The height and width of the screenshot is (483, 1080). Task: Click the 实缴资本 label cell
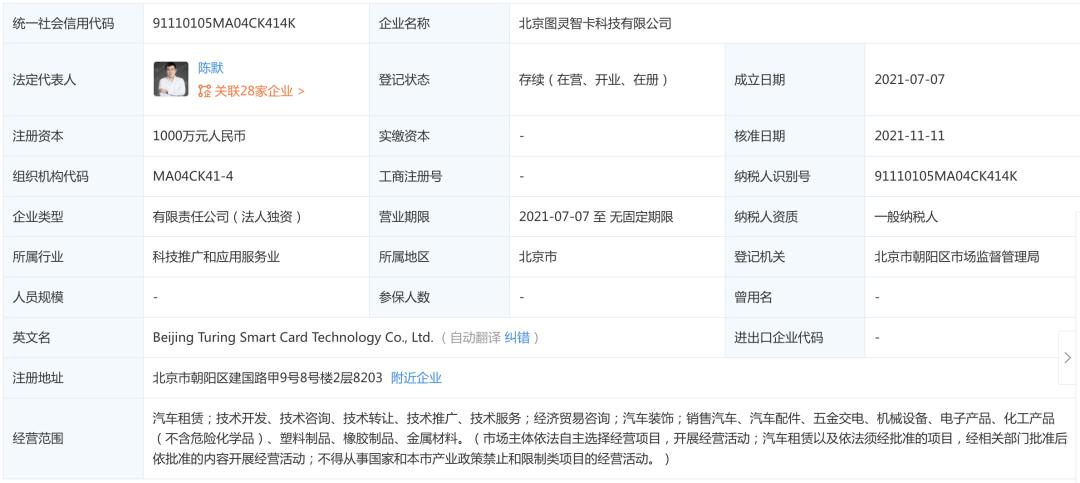439,136
